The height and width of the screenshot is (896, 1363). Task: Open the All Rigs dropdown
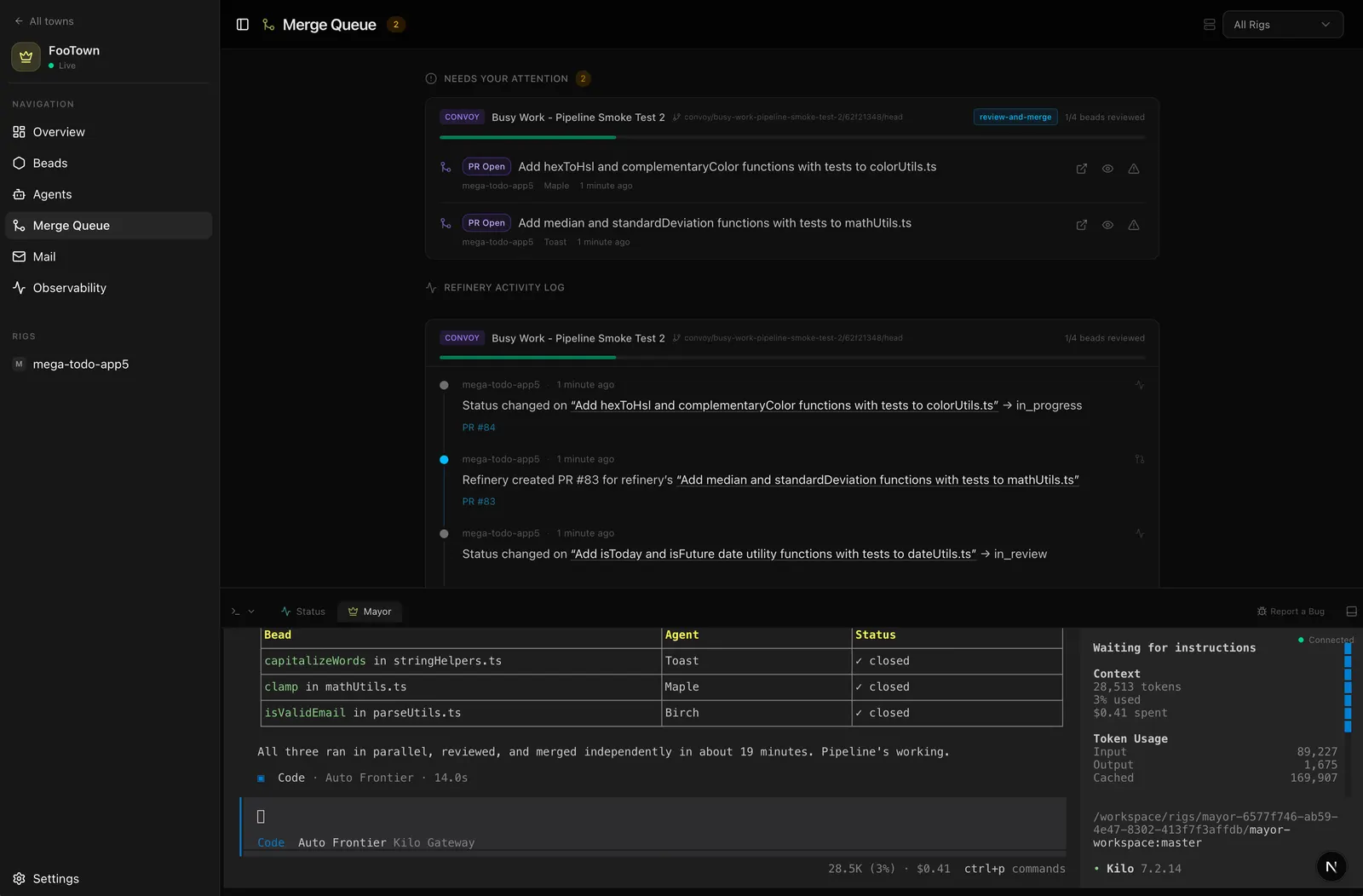[1283, 25]
